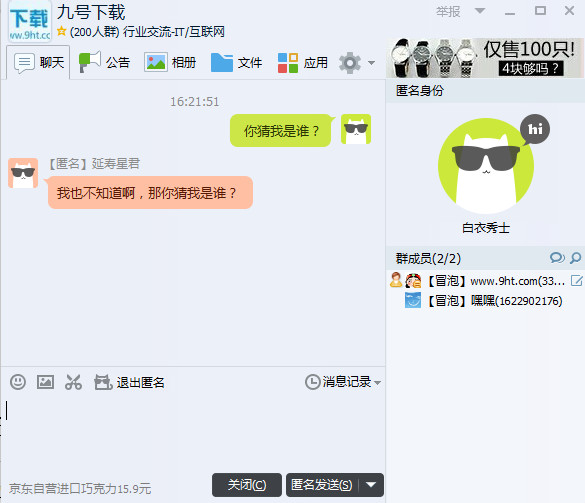
Task: Click the send picture icon
Action: tap(45, 382)
